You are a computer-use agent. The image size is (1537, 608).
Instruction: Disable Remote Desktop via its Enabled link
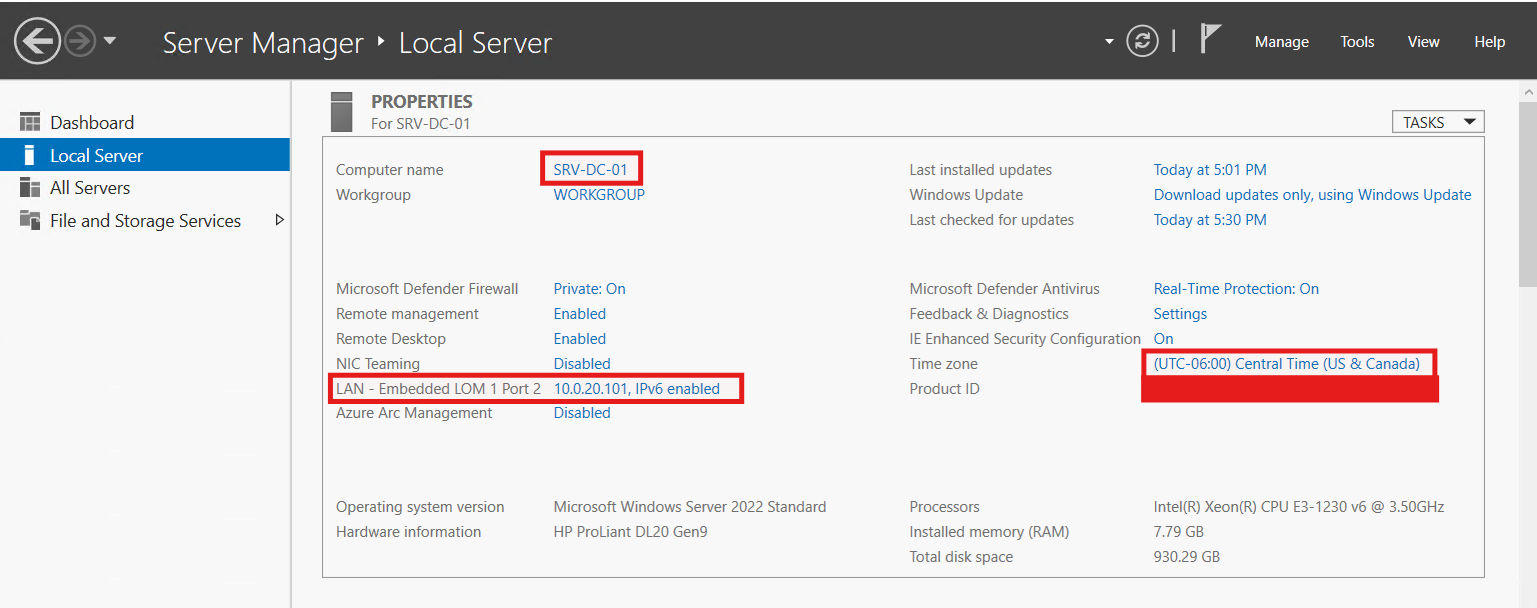(579, 338)
